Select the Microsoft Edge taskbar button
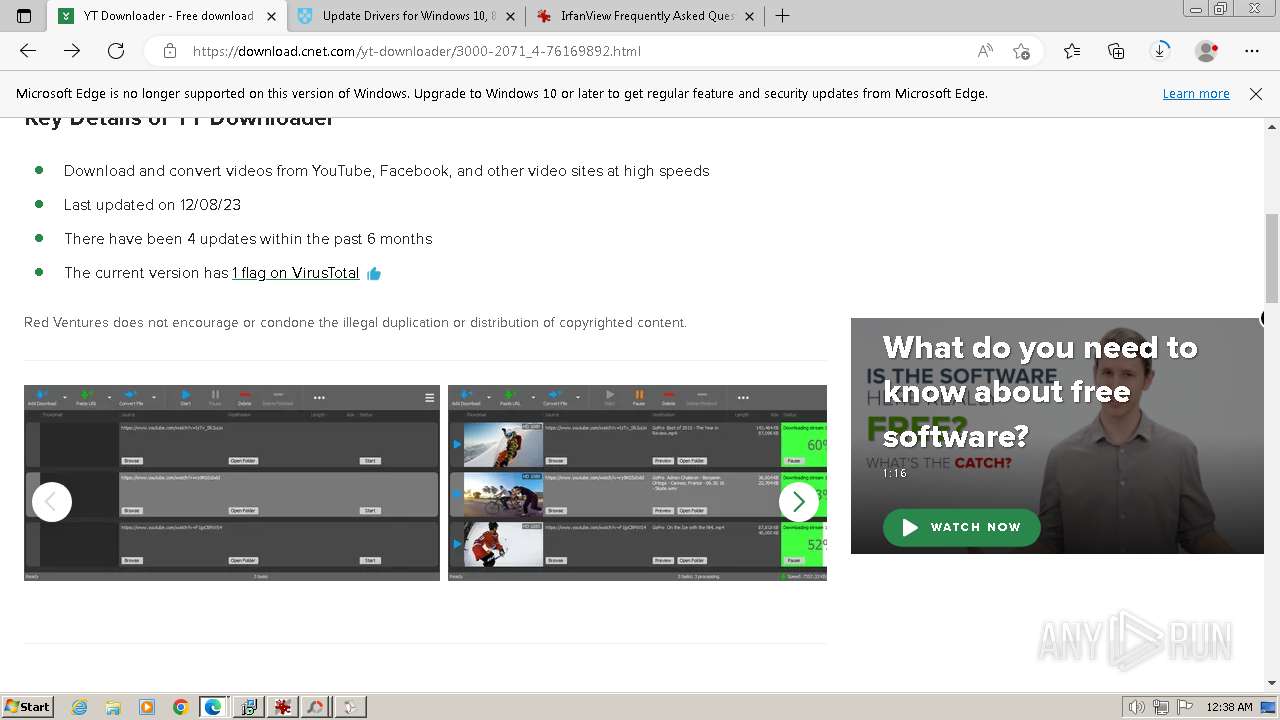Image resolution: width=1280 pixels, height=720 pixels. [x=214, y=707]
